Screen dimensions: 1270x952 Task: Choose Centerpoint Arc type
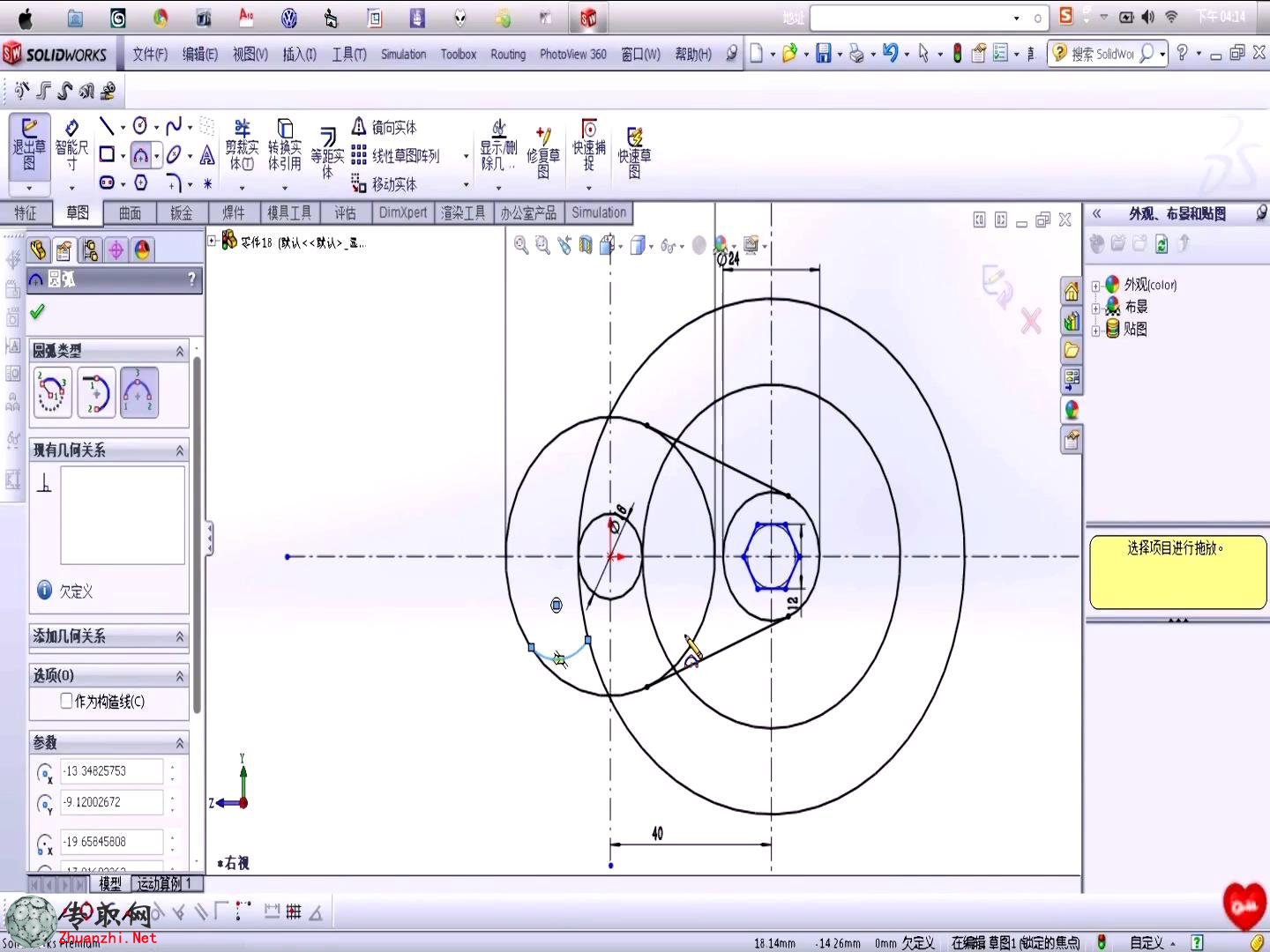pos(52,392)
